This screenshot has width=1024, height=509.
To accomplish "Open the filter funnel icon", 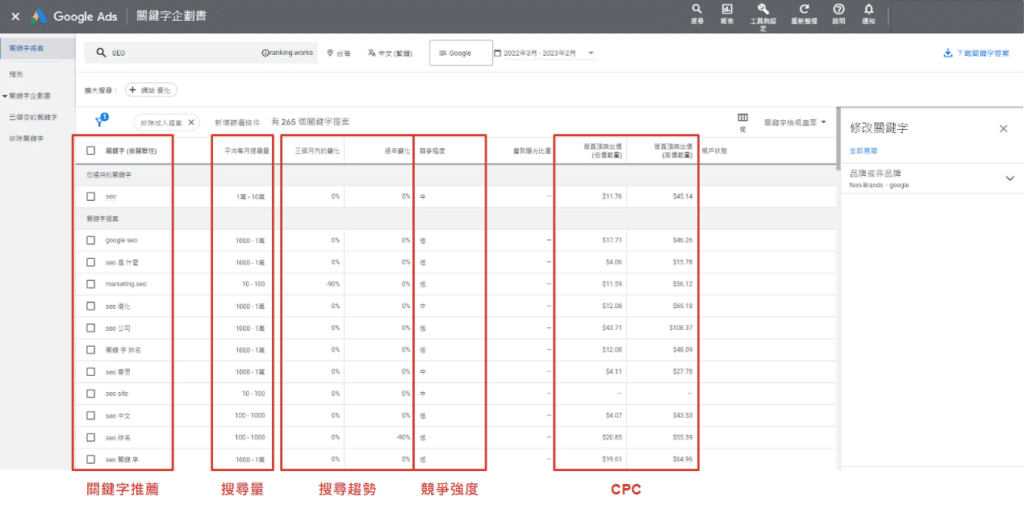I will tap(100, 122).
